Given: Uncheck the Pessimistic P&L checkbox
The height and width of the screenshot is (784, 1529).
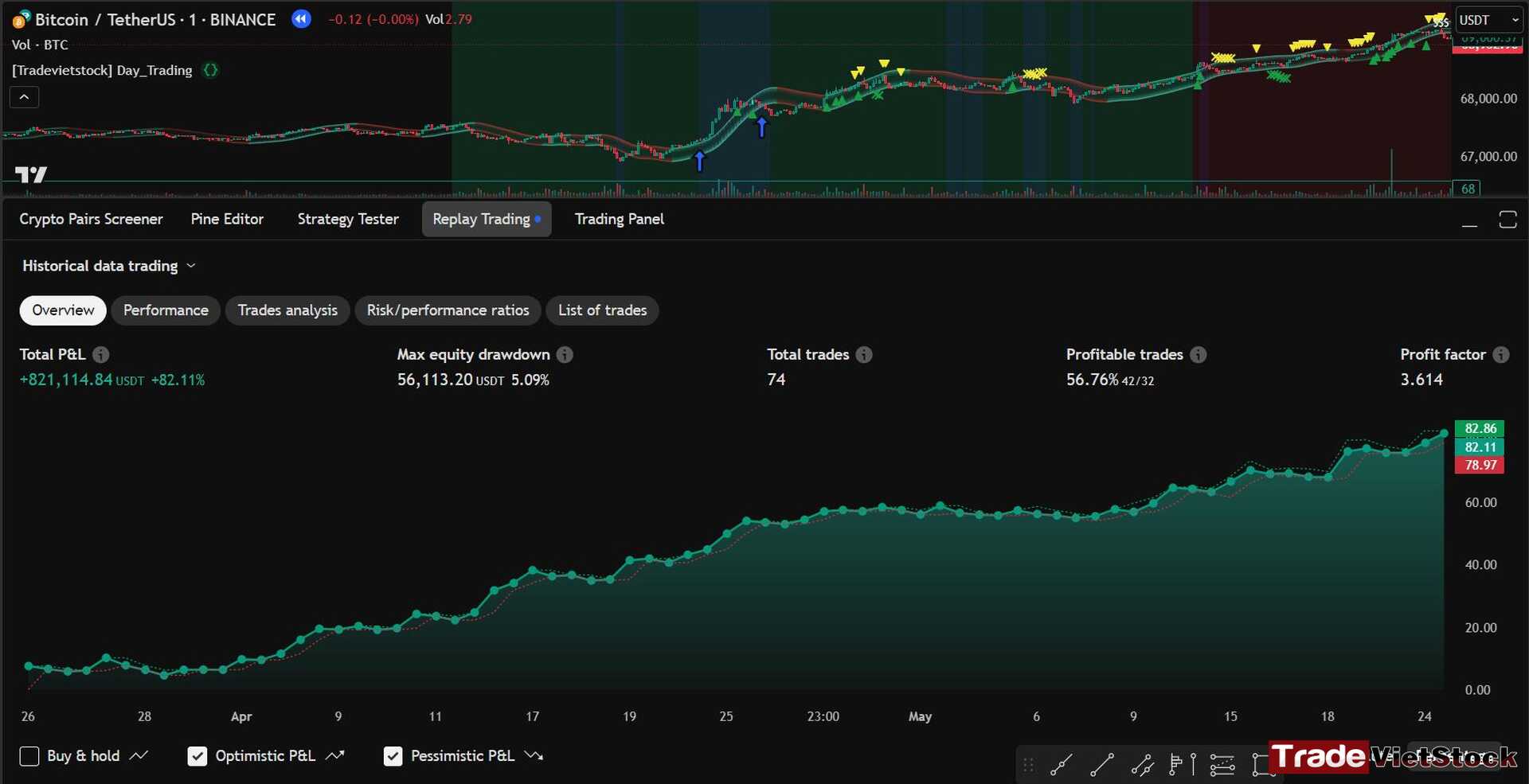Looking at the screenshot, I should [393, 756].
